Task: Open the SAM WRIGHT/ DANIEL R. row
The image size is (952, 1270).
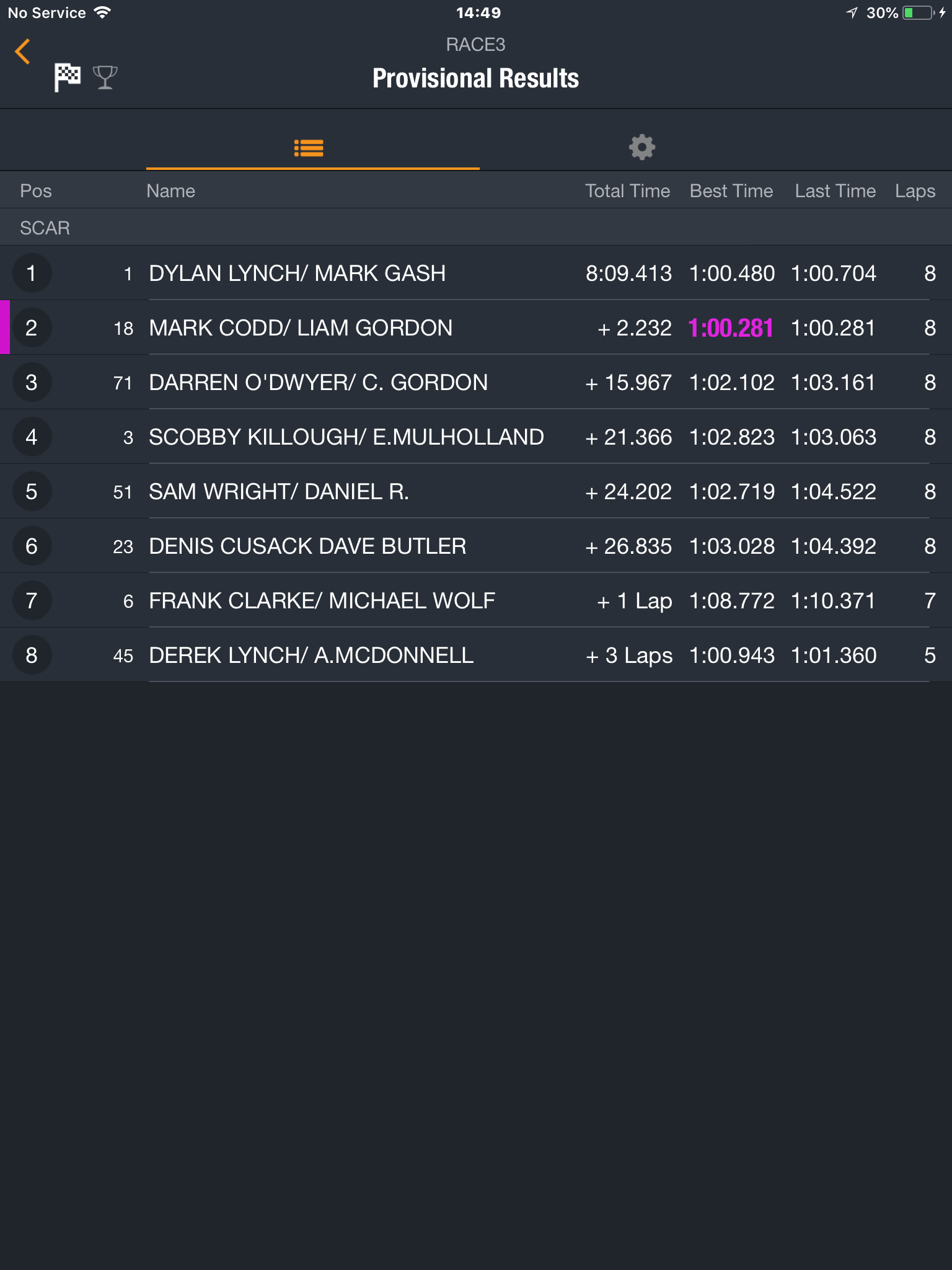Action: point(476,492)
